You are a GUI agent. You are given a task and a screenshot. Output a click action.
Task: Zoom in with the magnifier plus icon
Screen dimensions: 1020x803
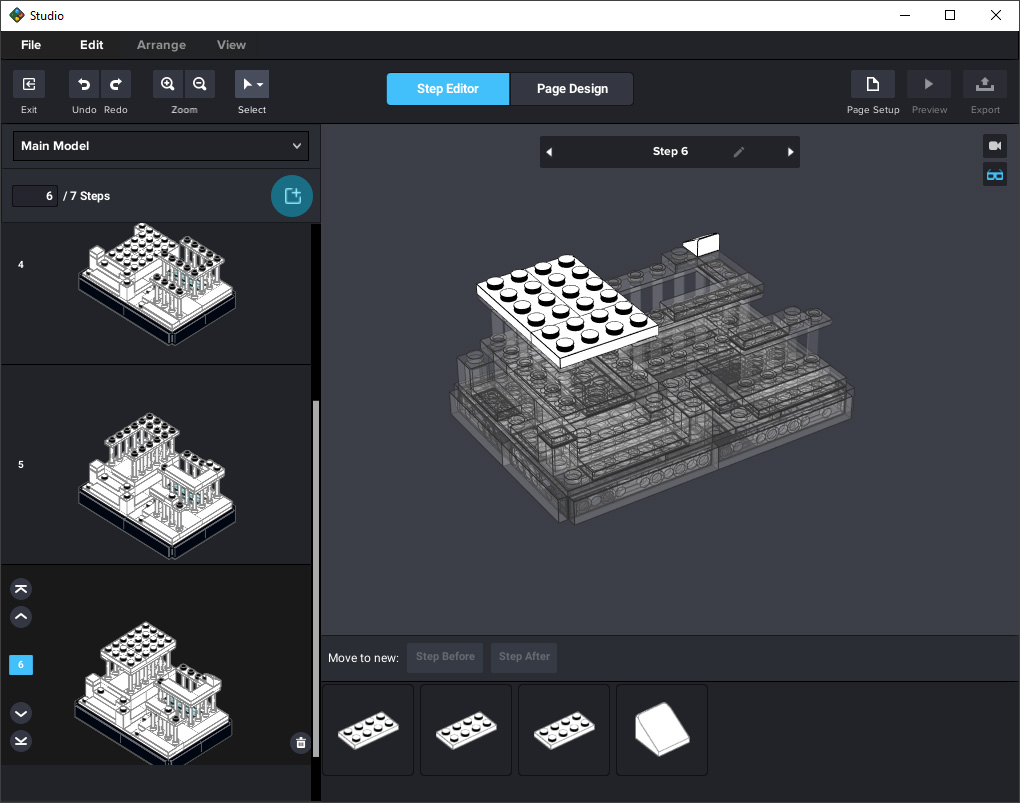168,84
